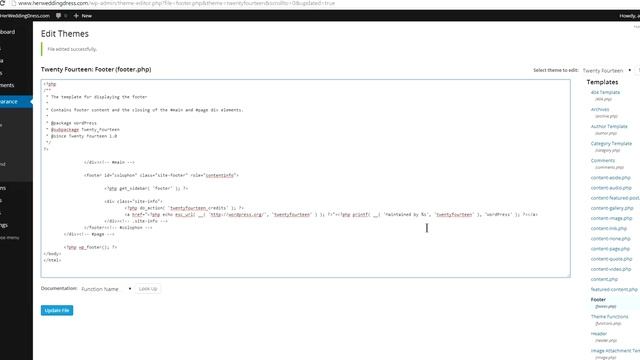Open content-page.php template

[610, 249]
